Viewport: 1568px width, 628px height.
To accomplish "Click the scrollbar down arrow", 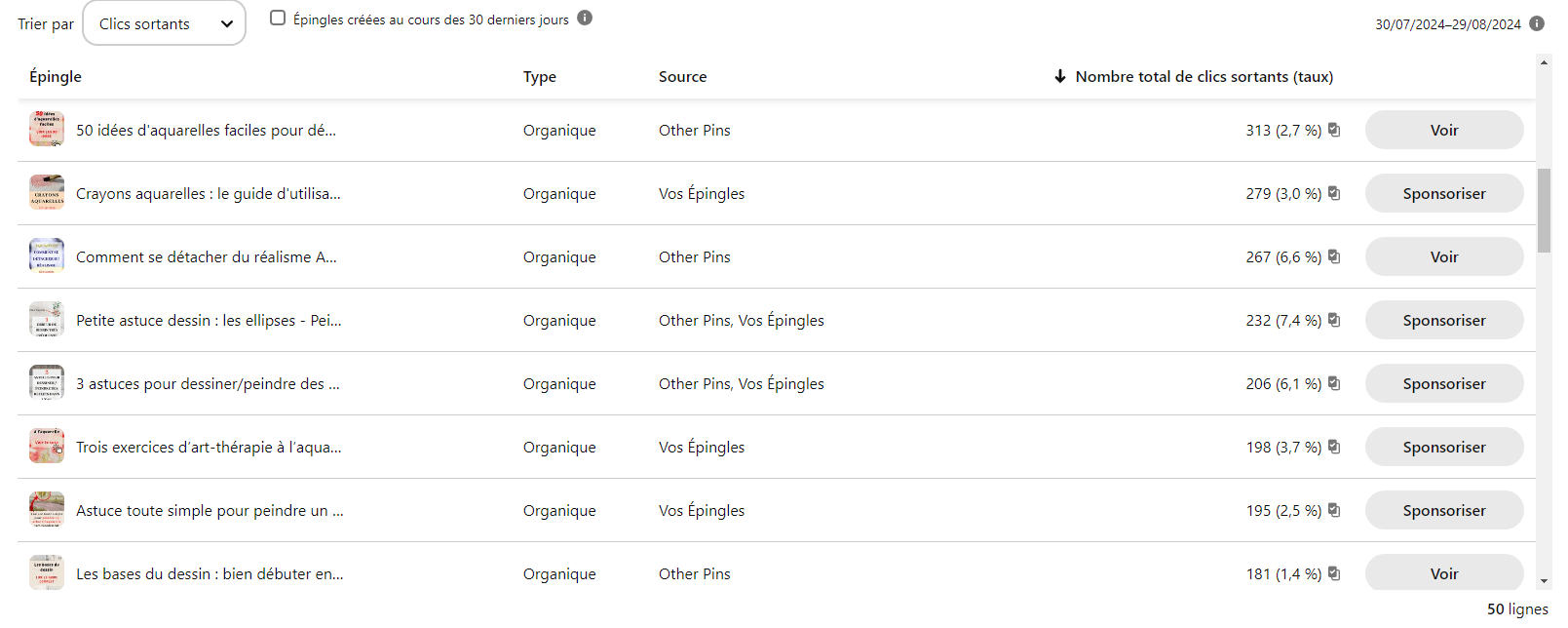I will pyautogui.click(x=1544, y=581).
